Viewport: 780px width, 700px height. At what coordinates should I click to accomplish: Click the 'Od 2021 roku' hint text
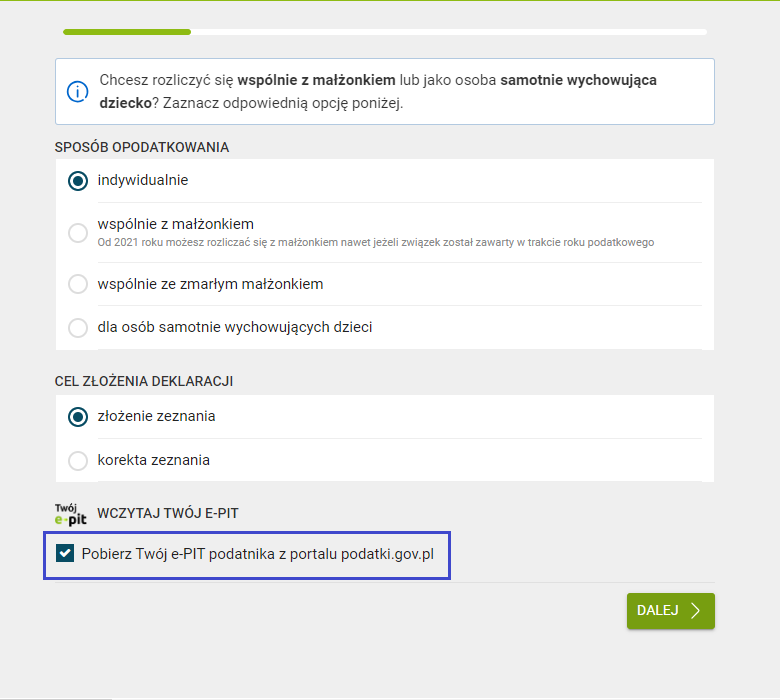pos(376,243)
